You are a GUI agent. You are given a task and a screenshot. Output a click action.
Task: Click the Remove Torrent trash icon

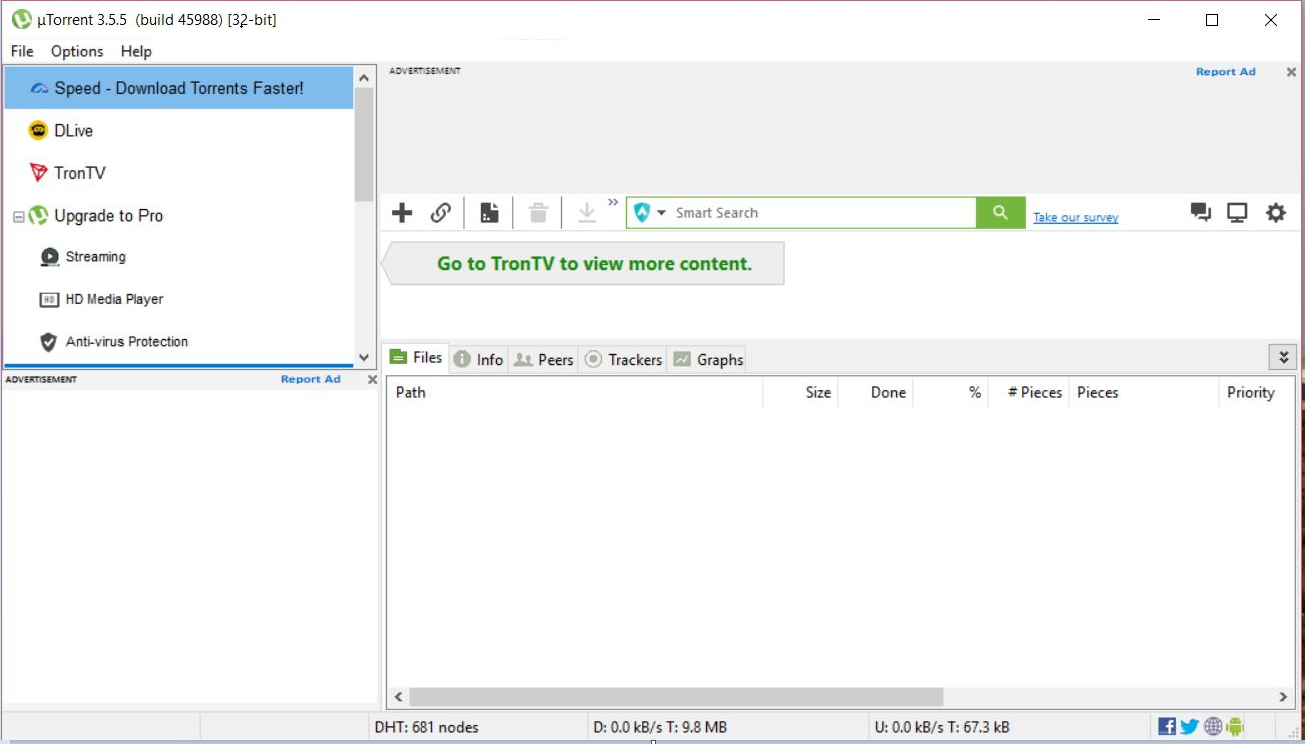pyautogui.click(x=538, y=213)
